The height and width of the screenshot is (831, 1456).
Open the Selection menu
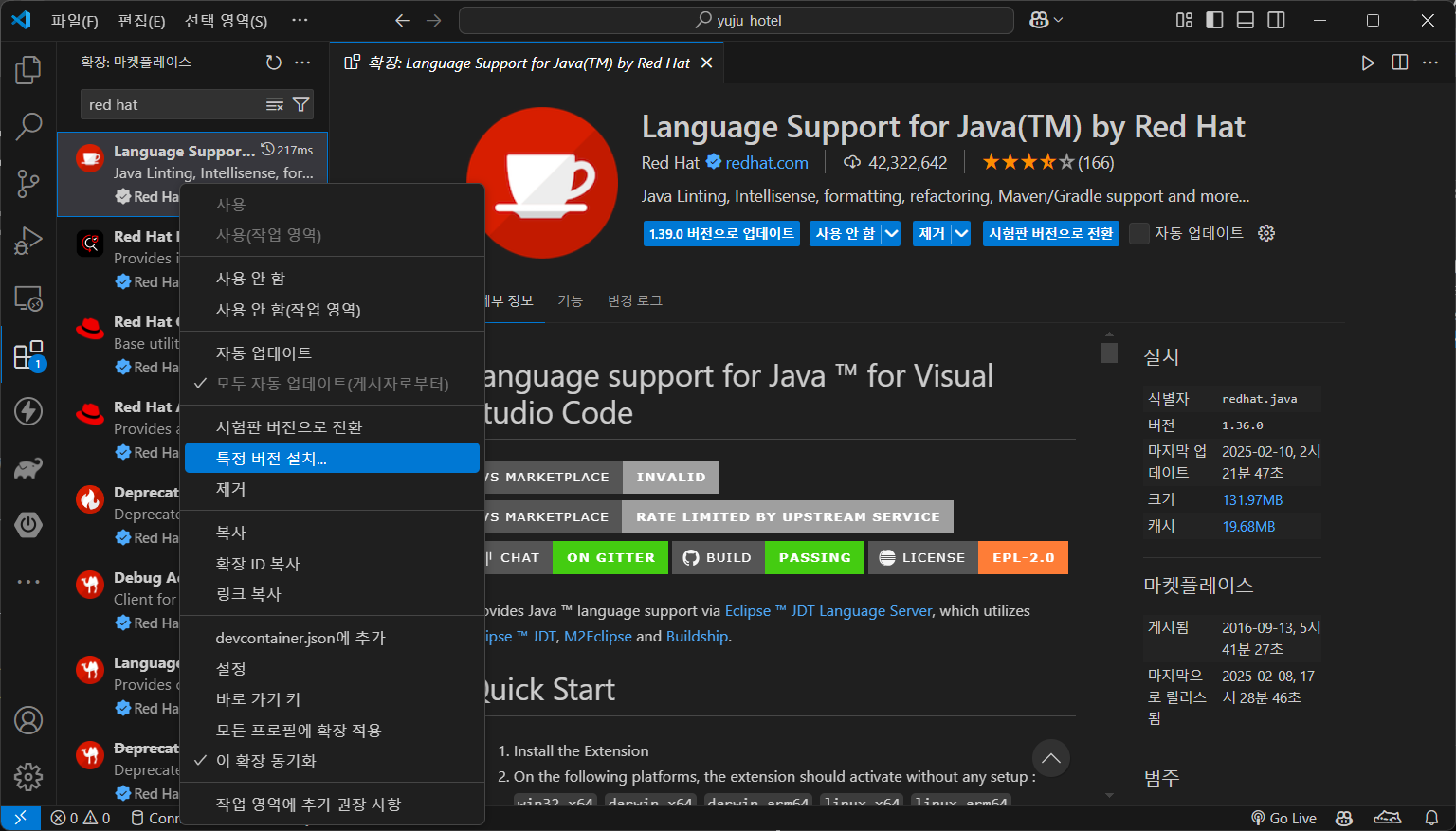226,20
